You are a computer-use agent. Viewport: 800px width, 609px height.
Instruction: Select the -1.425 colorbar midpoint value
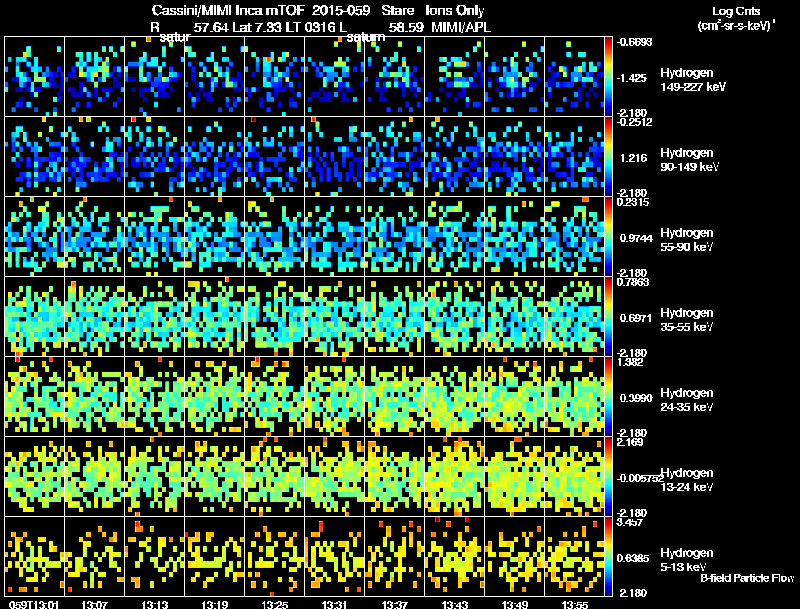632,78
